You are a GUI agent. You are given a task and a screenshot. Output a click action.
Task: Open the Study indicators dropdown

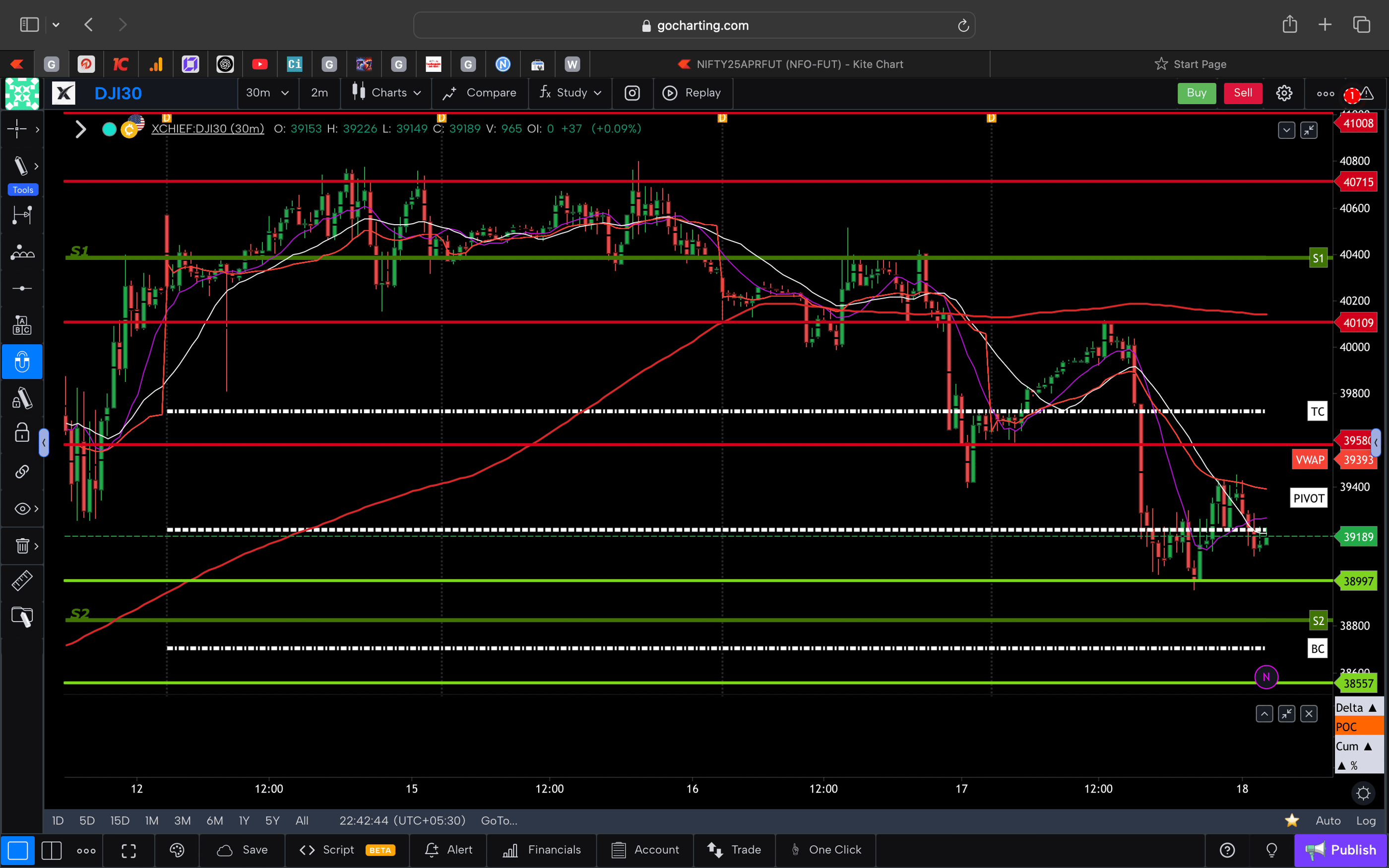571,92
